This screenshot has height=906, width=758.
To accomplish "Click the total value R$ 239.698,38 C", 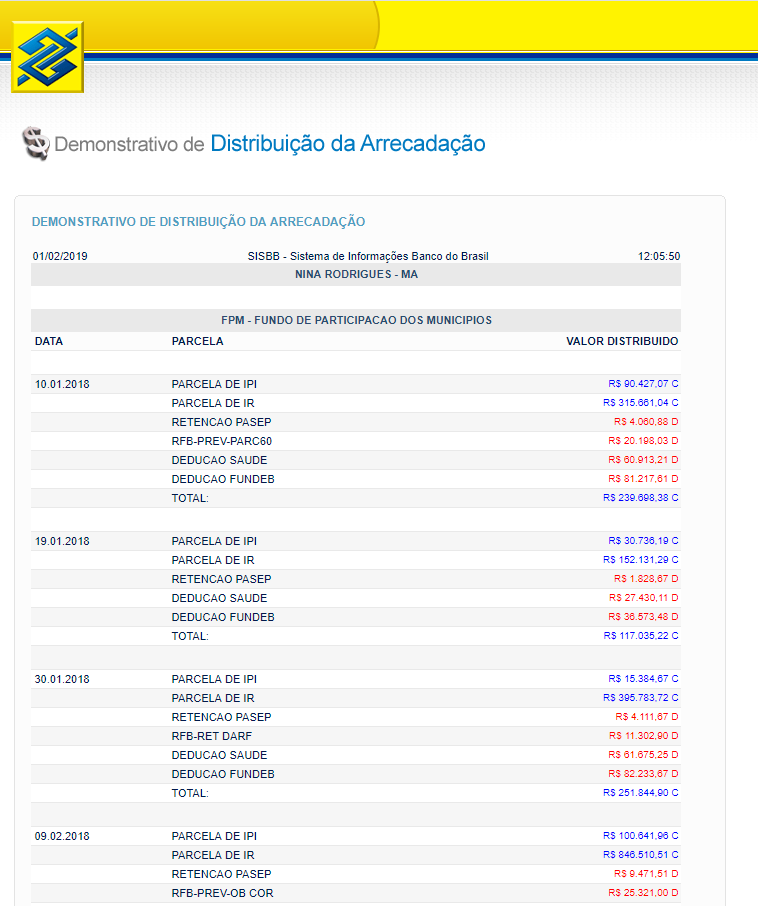I will tap(640, 498).
